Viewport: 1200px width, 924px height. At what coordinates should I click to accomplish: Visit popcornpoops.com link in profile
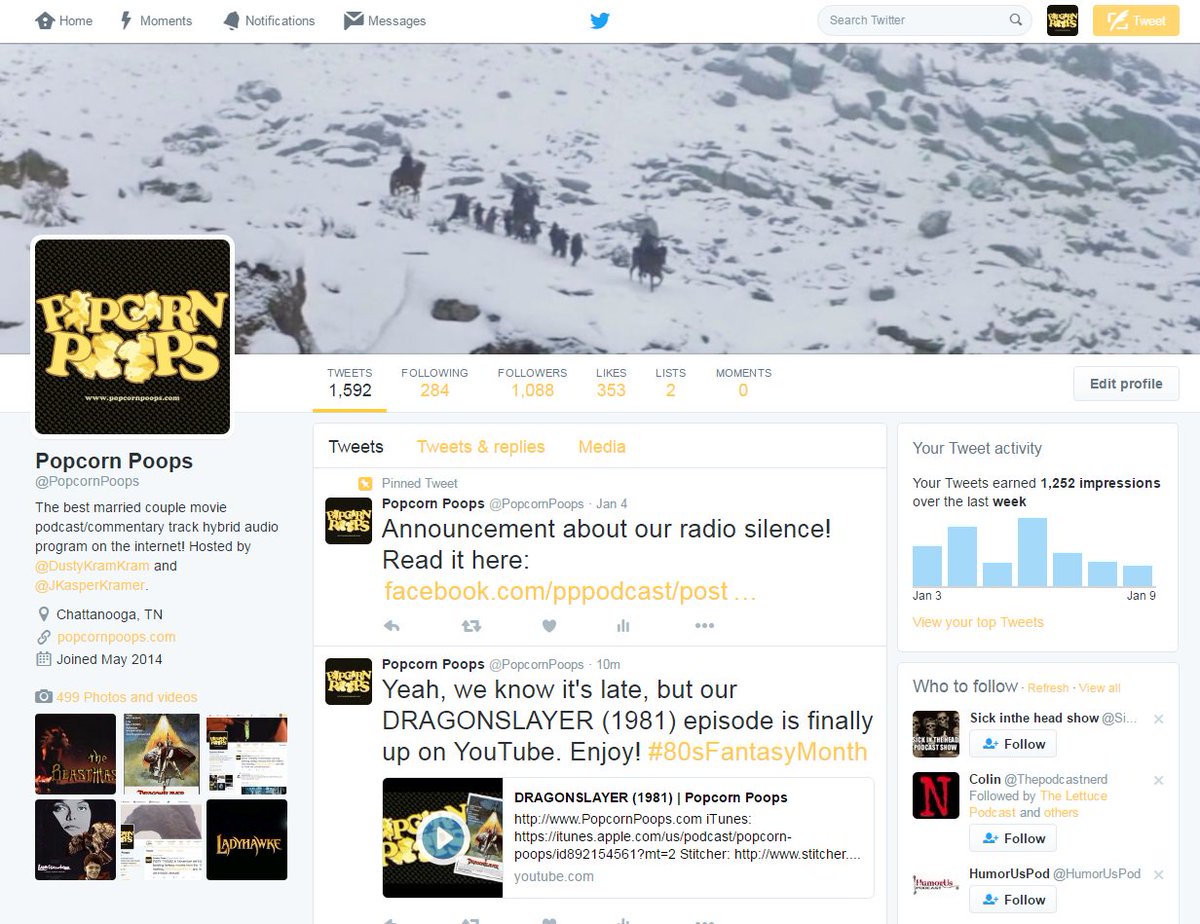(116, 637)
